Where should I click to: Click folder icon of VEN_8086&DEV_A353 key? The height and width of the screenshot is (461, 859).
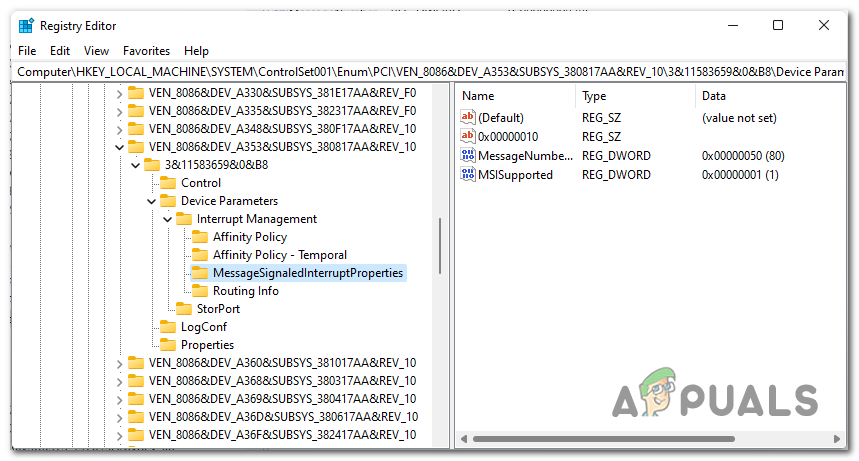[136, 147]
